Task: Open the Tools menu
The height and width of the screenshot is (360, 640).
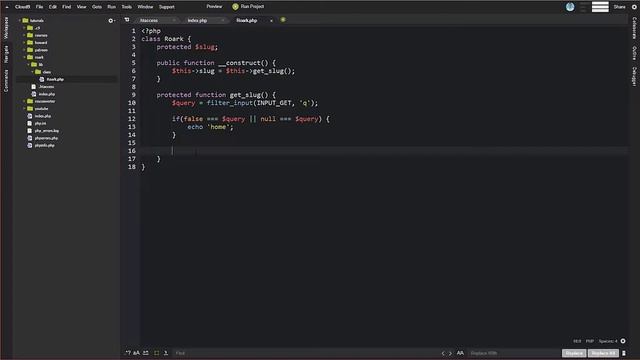Action: [x=127, y=7]
